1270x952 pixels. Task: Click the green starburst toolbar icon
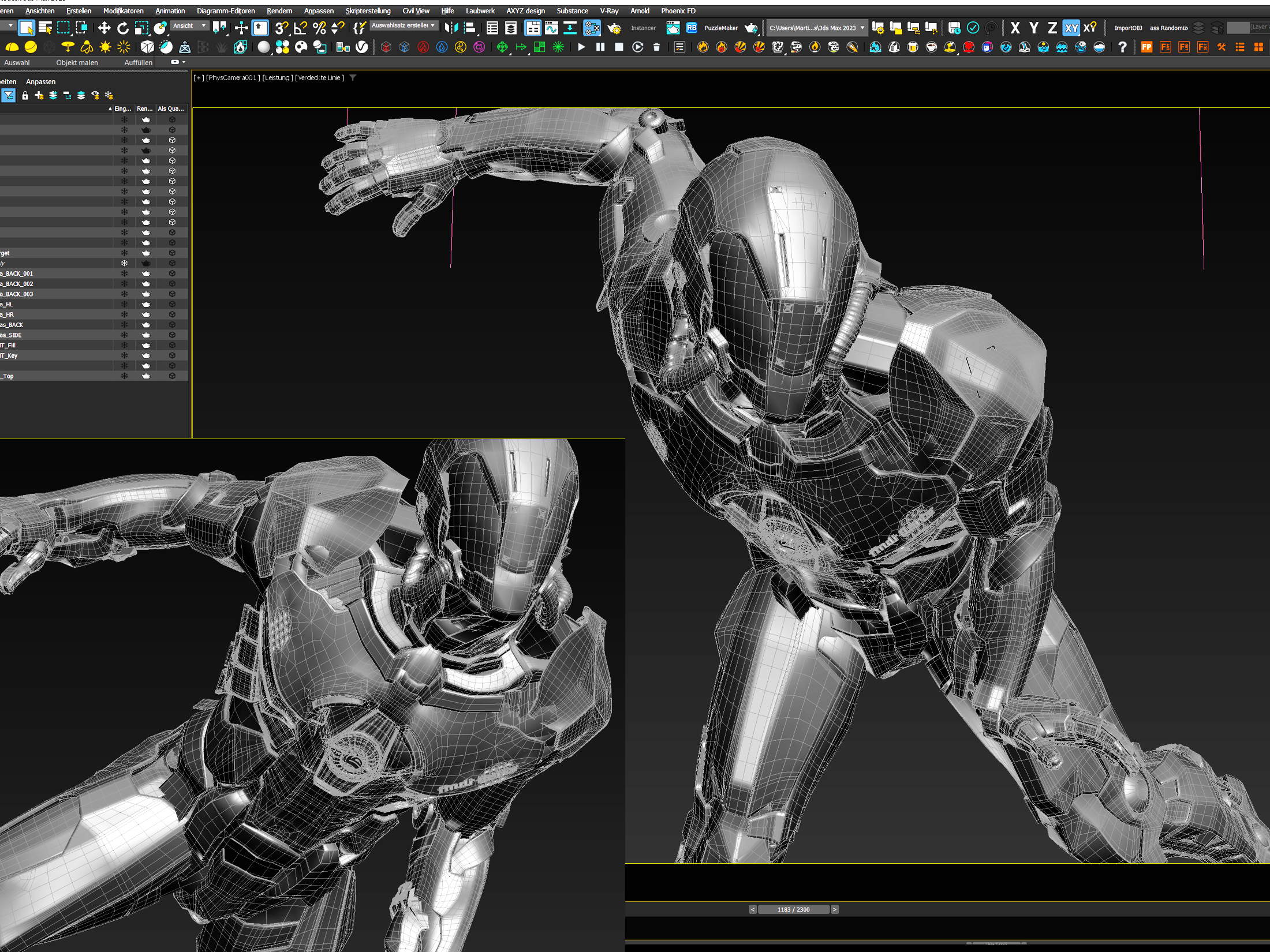(558, 47)
